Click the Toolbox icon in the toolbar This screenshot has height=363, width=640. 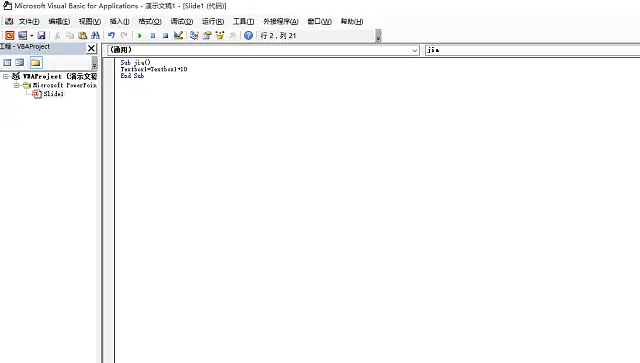pos(233,36)
